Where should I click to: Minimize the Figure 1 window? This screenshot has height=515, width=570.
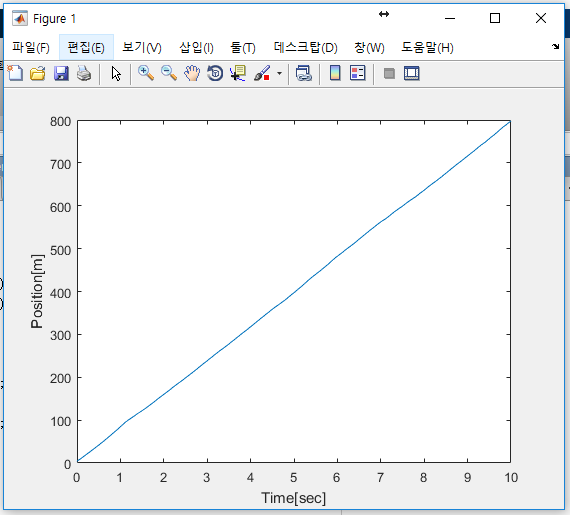pyautogui.click(x=450, y=18)
